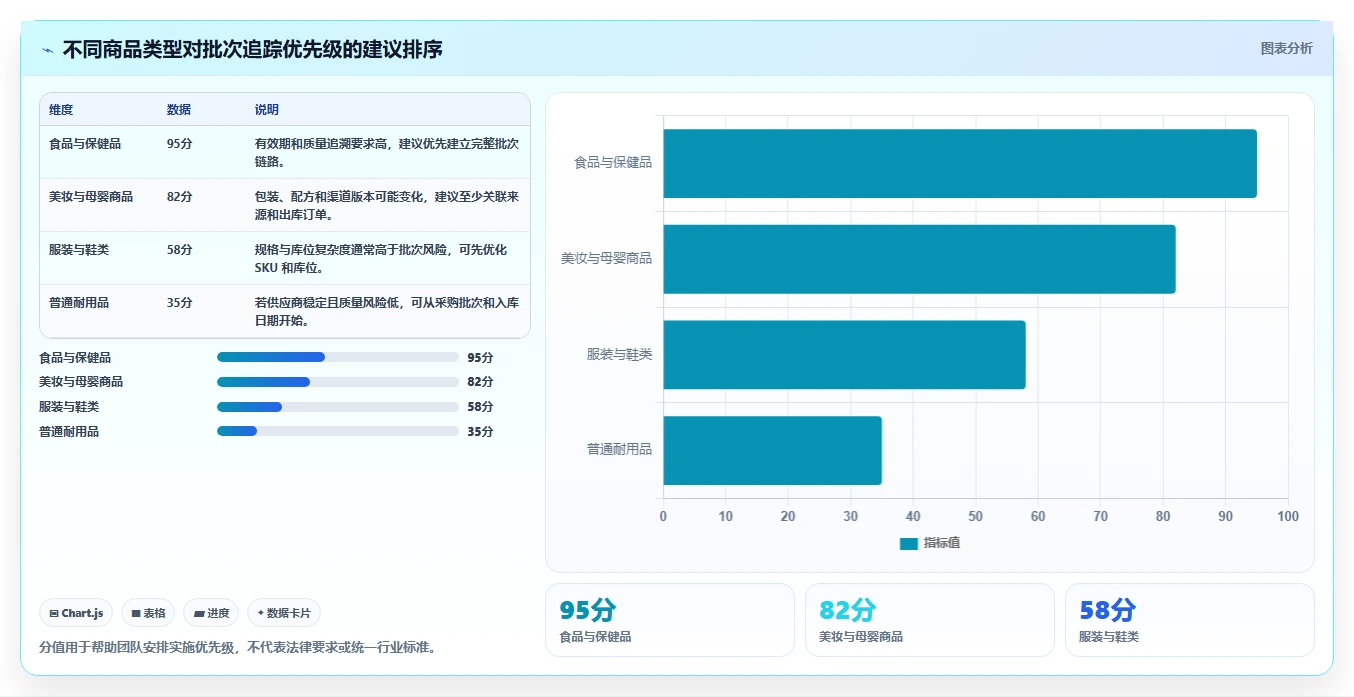Image resolution: width=1354 pixels, height=697 pixels.
Task: Click the 数据 column header
Action: tap(179, 110)
